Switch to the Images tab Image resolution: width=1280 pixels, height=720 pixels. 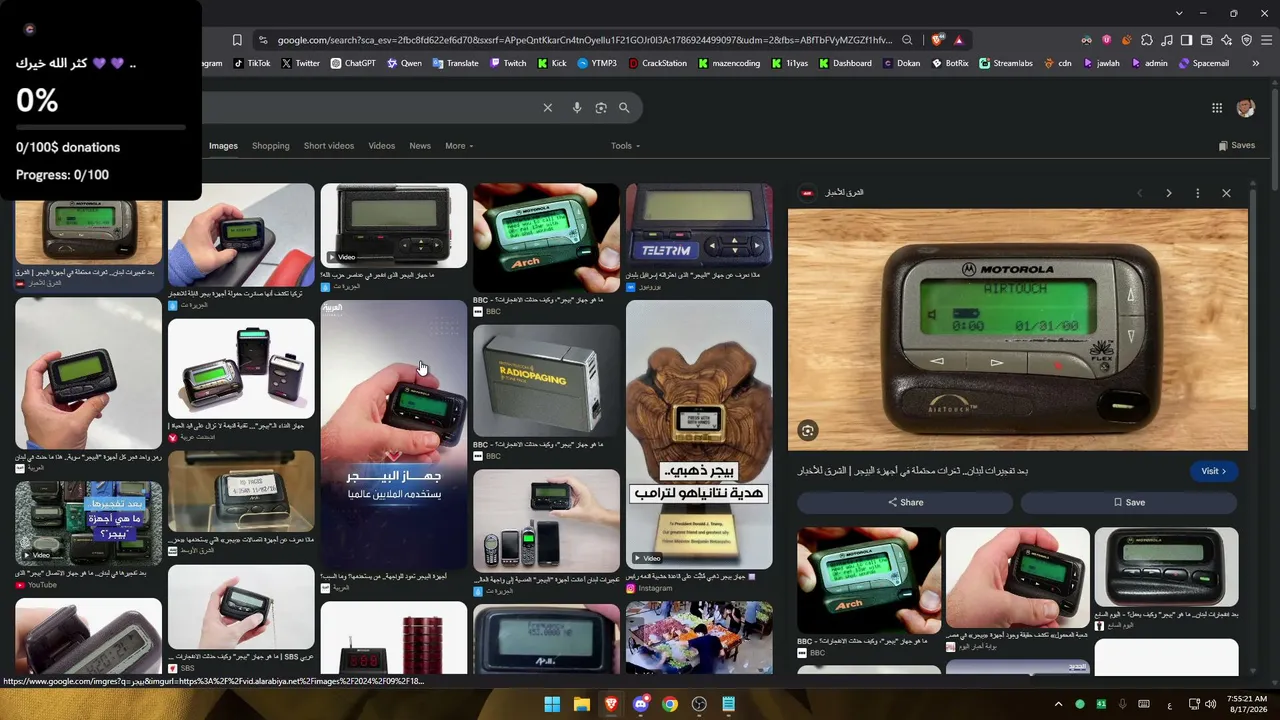point(223,146)
